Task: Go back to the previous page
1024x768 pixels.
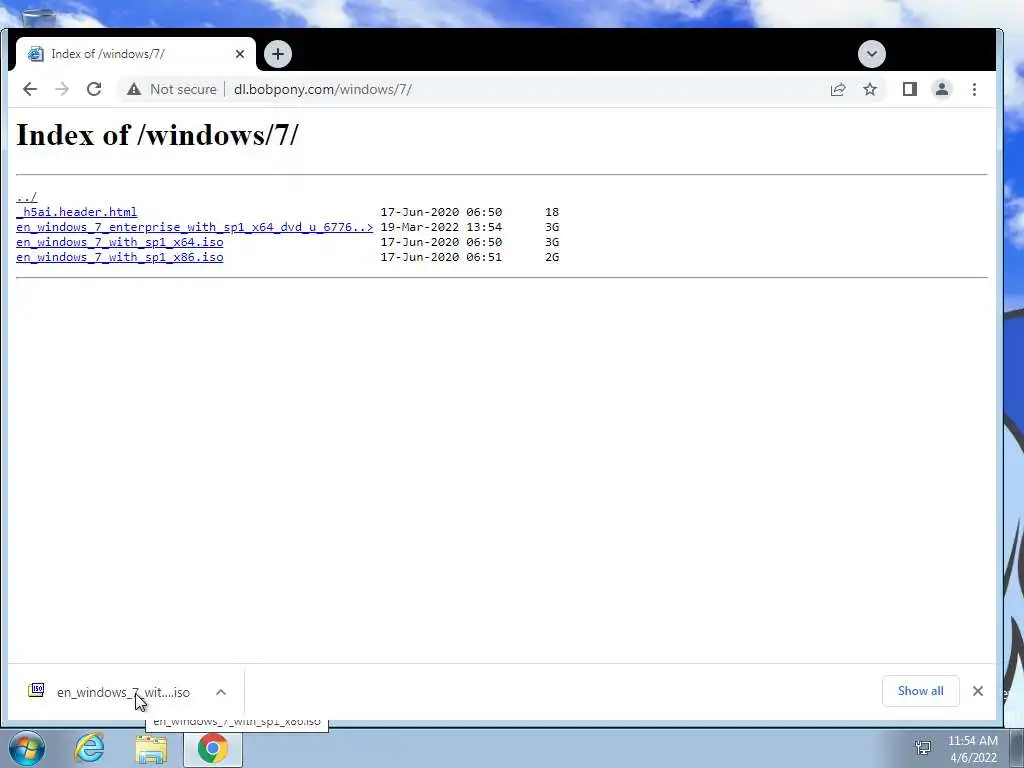Action: coord(30,89)
